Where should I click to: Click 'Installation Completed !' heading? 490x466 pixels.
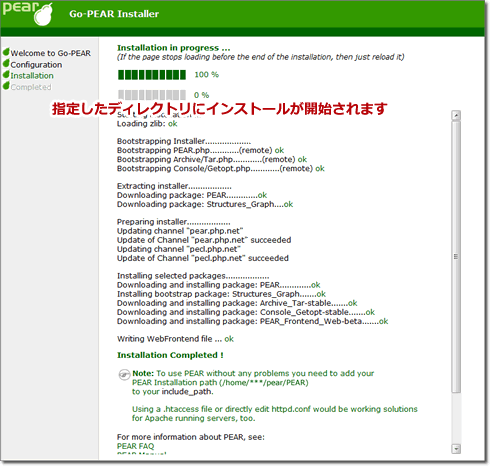click(170, 355)
